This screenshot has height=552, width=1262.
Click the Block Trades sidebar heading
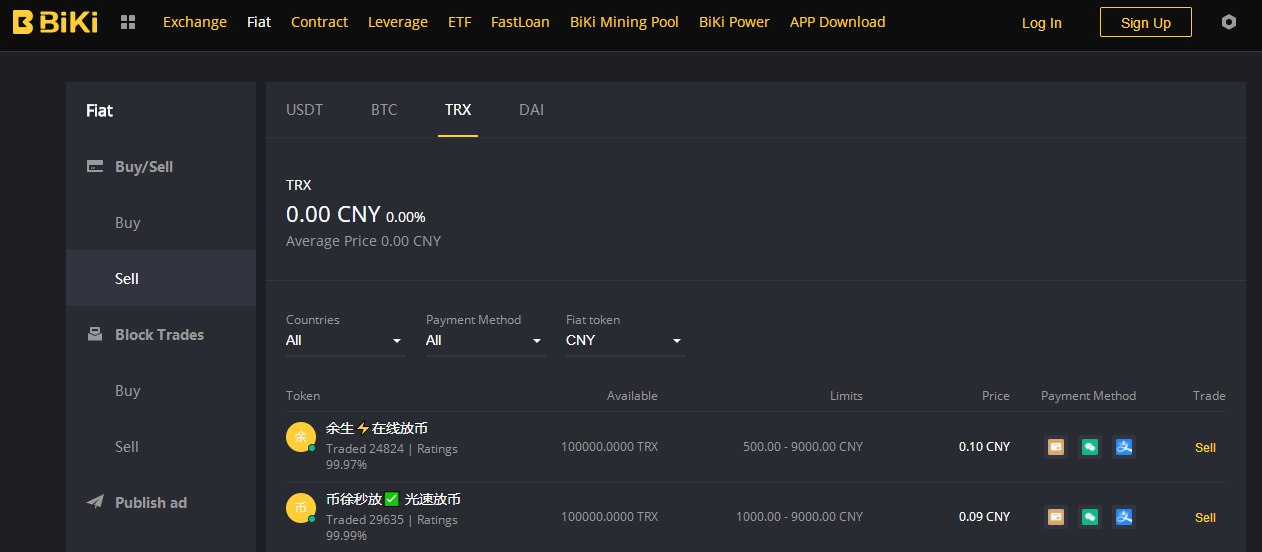coord(159,334)
